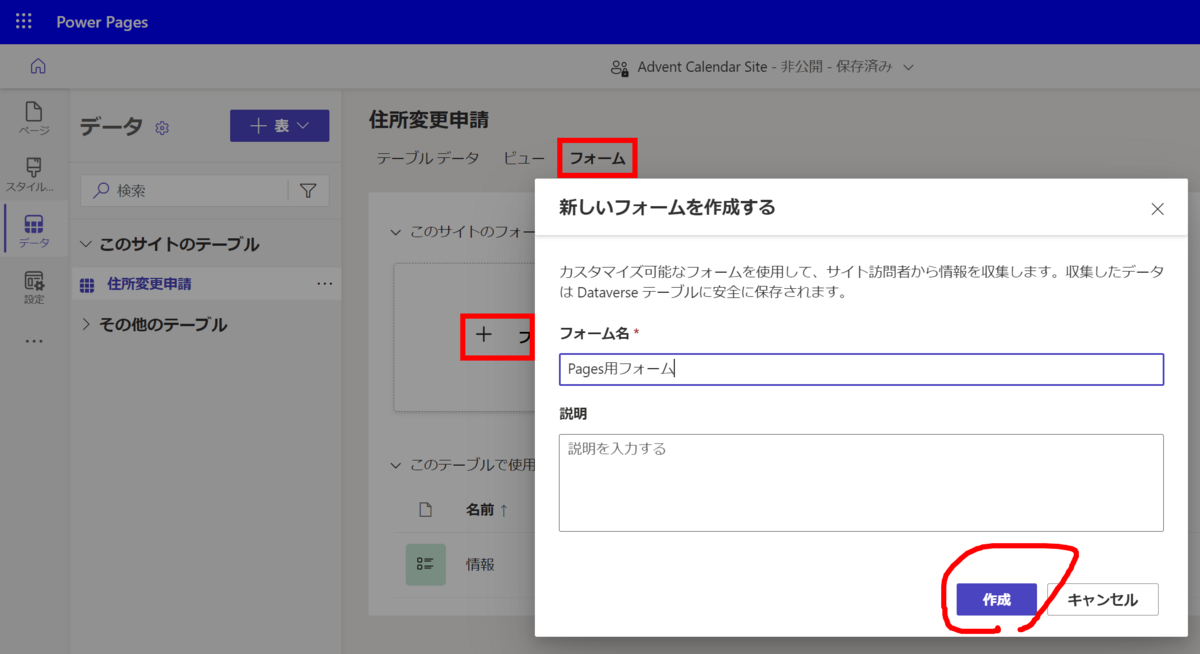Open the ページ workspace in sidebar
The height and width of the screenshot is (654, 1200).
point(34,118)
